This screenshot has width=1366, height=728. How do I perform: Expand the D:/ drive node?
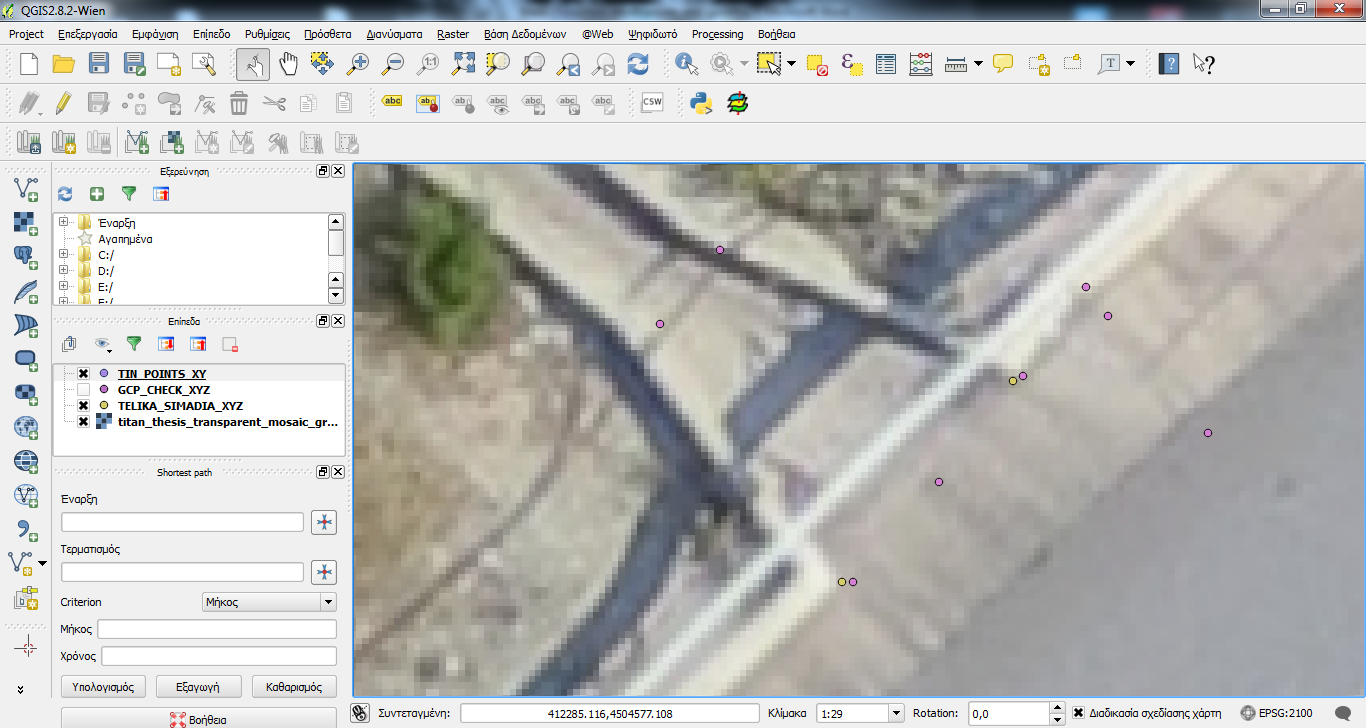(x=63, y=270)
